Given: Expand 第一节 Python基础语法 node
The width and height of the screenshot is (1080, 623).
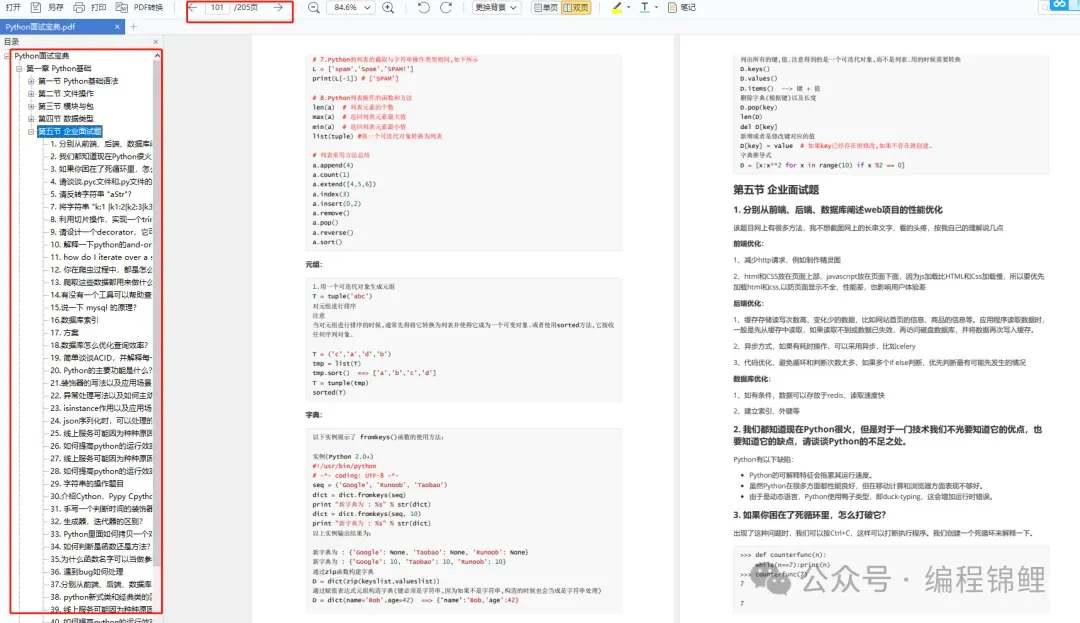Looking at the screenshot, I should [31, 81].
